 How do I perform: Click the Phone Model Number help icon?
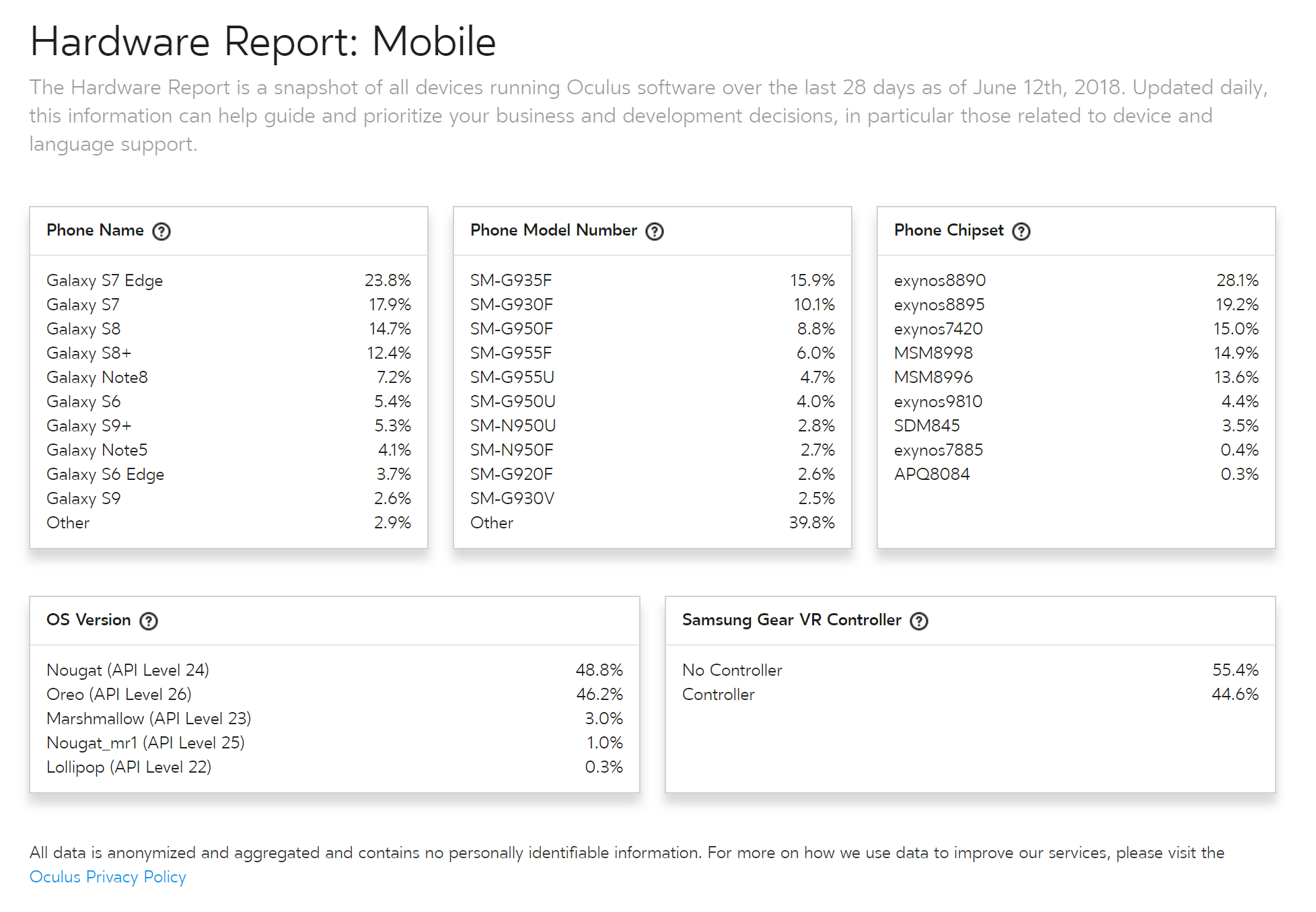click(655, 232)
